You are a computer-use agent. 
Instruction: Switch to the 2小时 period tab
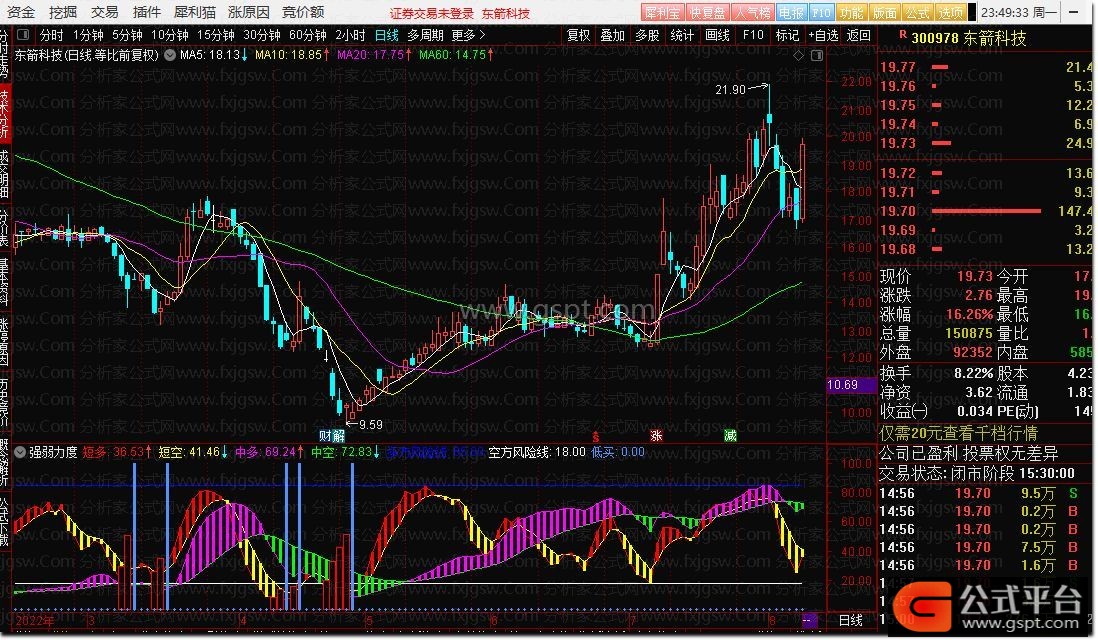pos(350,35)
